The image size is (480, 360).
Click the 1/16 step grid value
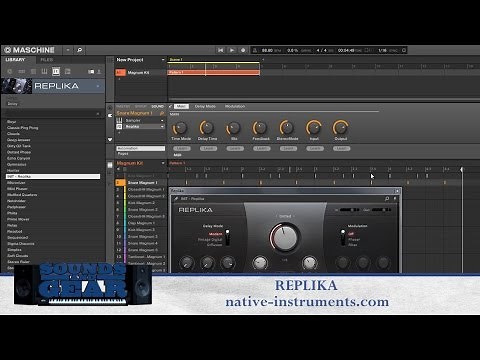point(382,50)
